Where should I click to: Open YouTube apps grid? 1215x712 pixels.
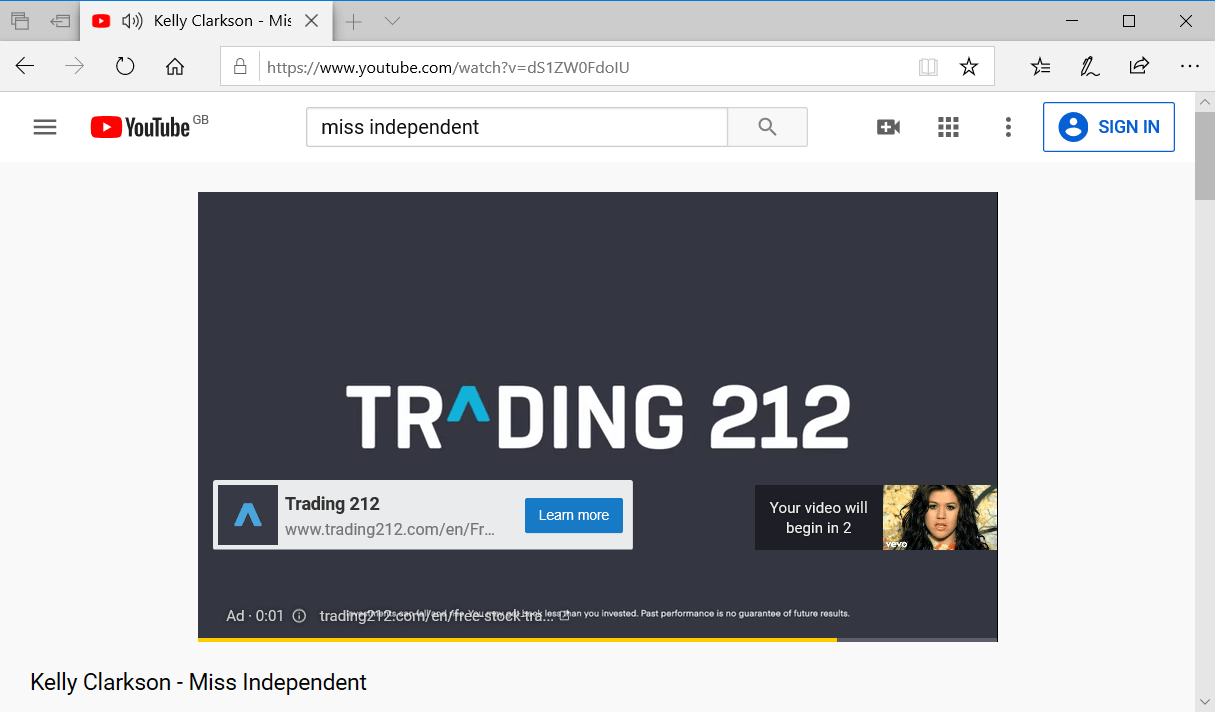948,127
